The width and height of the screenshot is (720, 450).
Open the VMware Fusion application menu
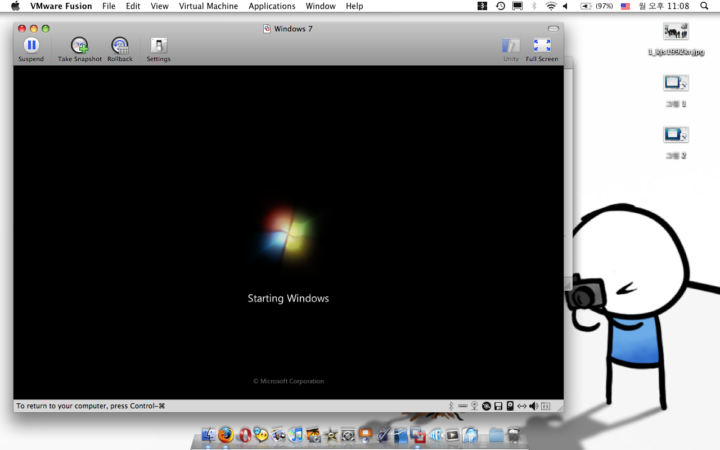click(x=61, y=6)
